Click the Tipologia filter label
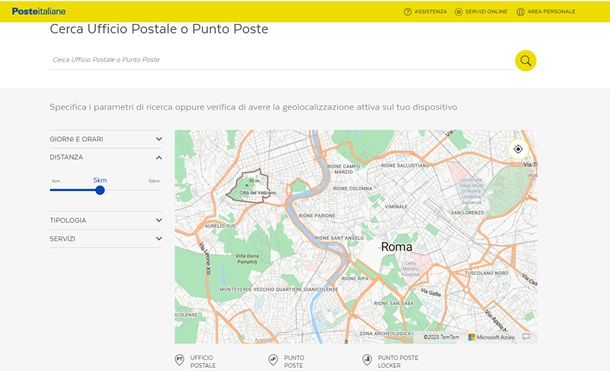This screenshot has width=610, height=371. [x=68, y=220]
